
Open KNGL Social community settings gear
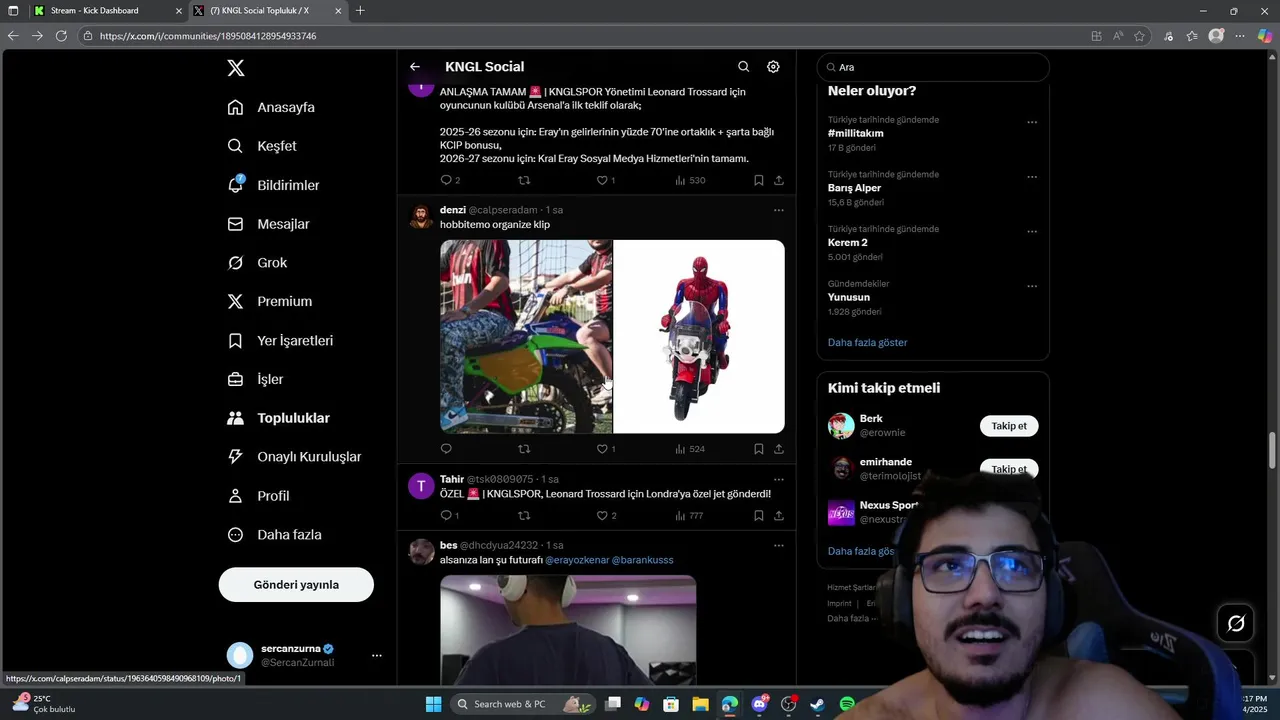[773, 67]
